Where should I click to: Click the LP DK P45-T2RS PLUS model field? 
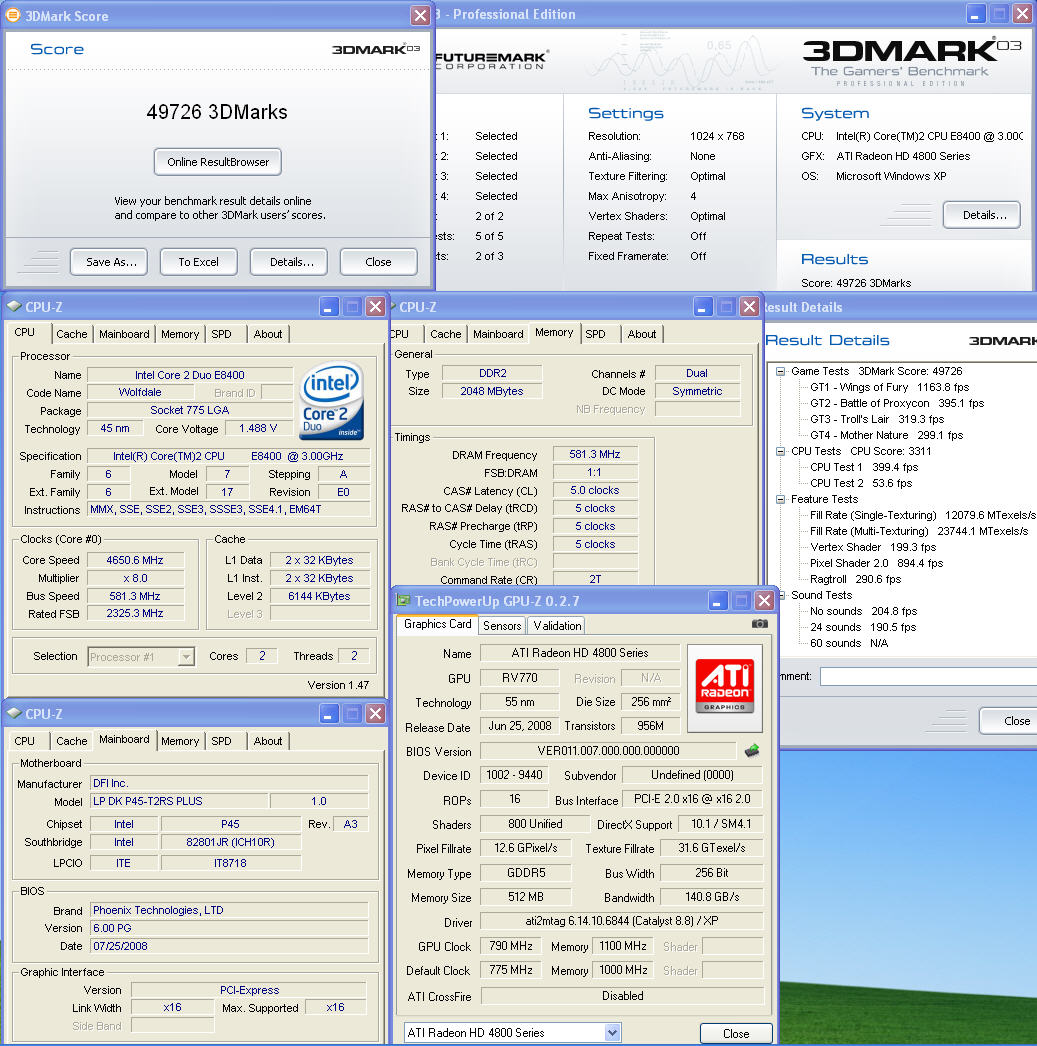pyautogui.click(x=179, y=801)
